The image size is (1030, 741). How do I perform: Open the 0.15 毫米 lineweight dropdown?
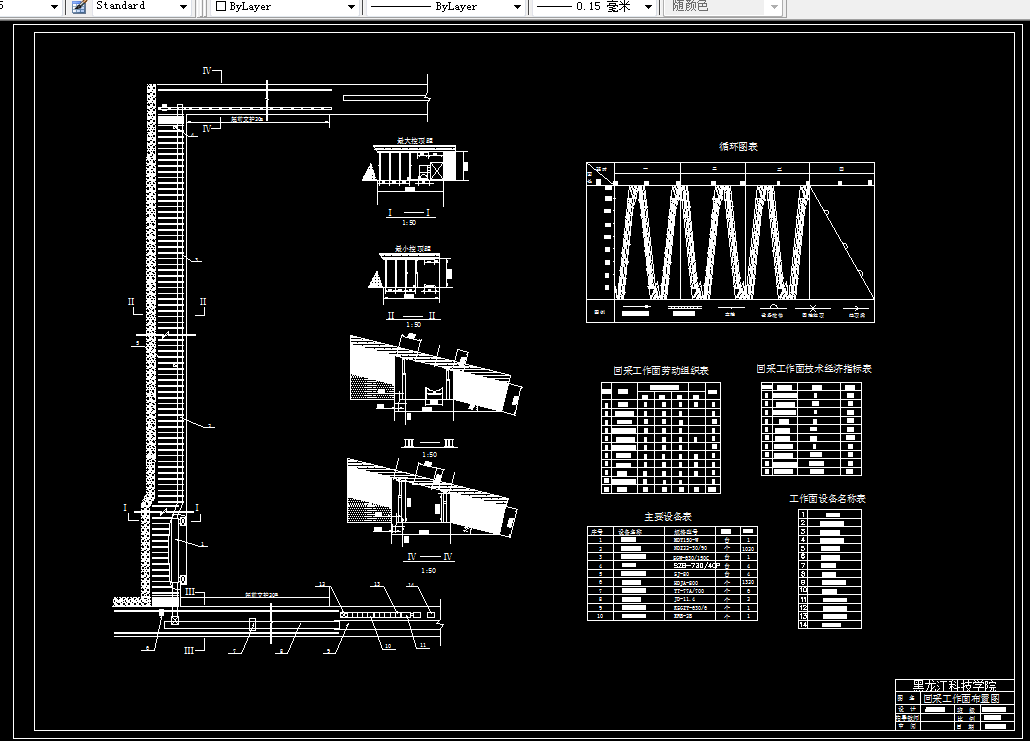tap(648, 7)
